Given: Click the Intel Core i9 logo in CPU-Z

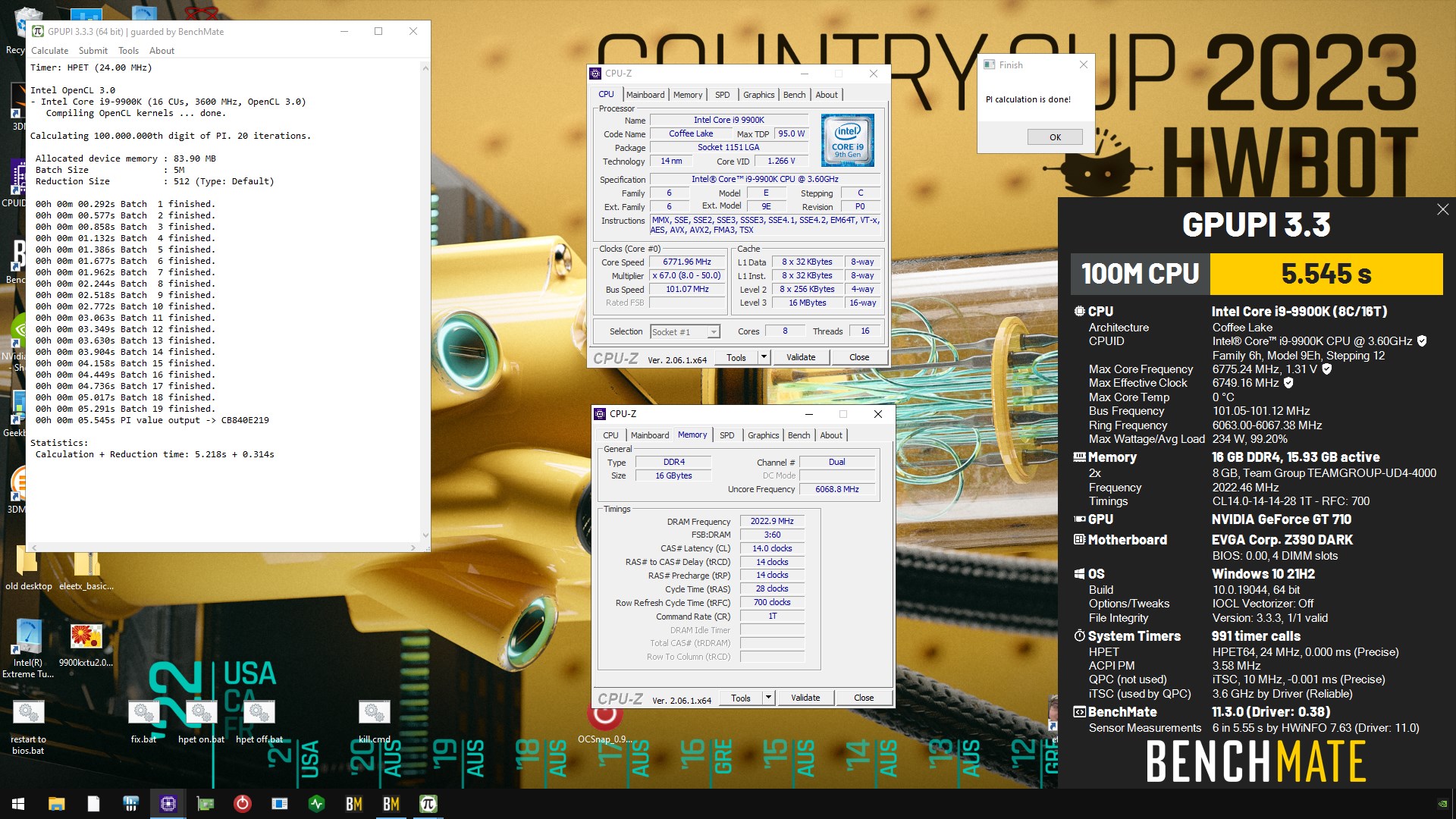Looking at the screenshot, I should pos(847,140).
